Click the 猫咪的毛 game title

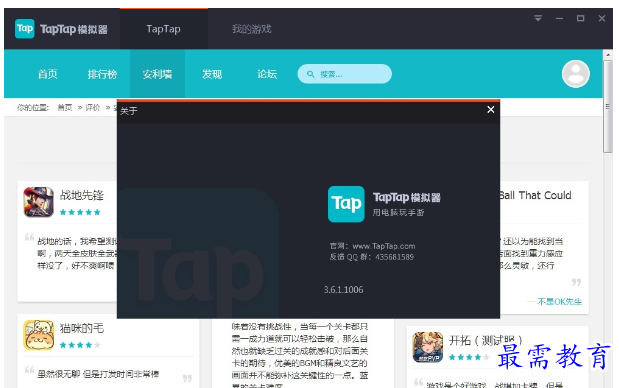(82, 328)
